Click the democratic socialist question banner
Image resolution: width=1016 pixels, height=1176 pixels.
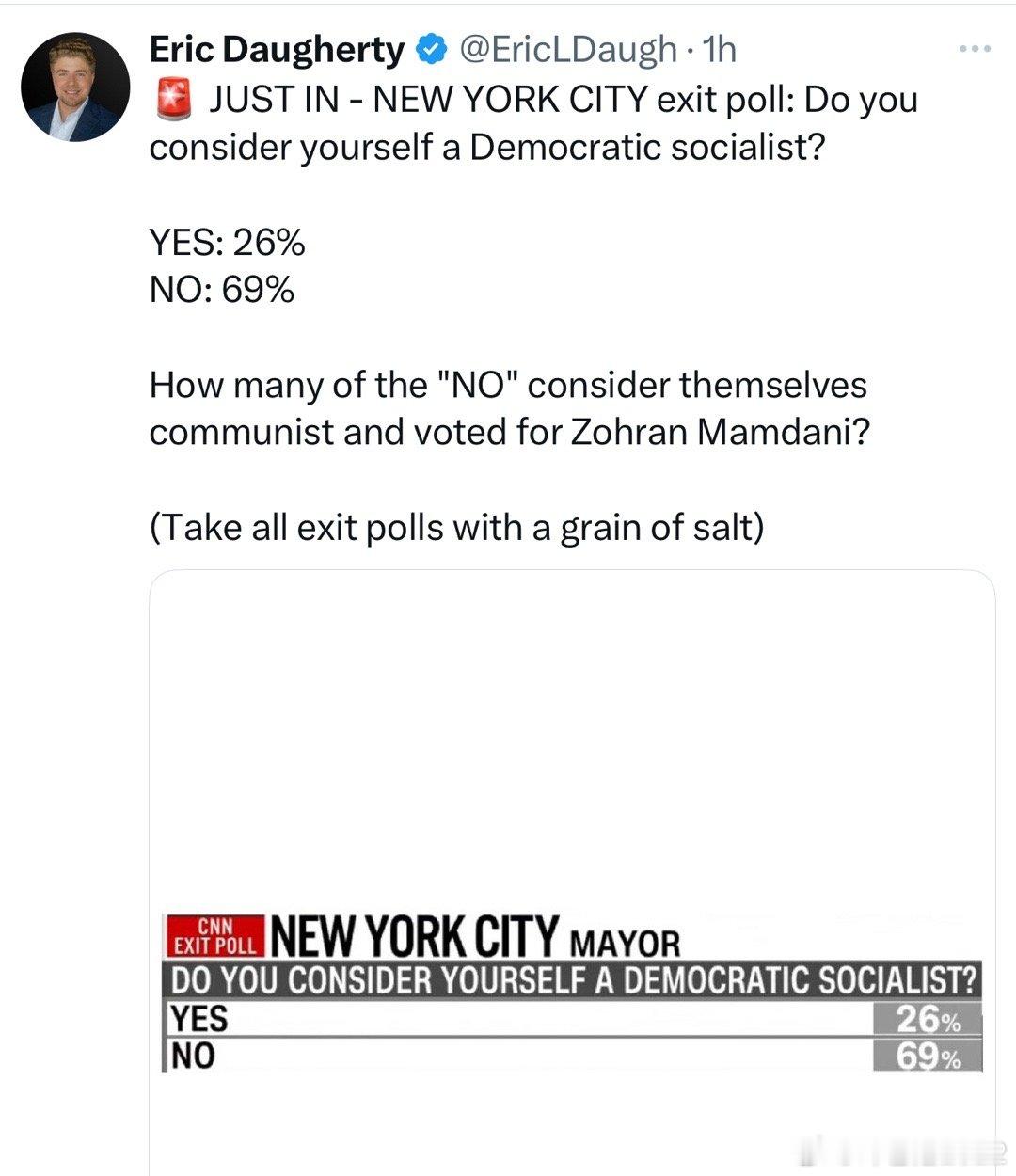coord(572,980)
